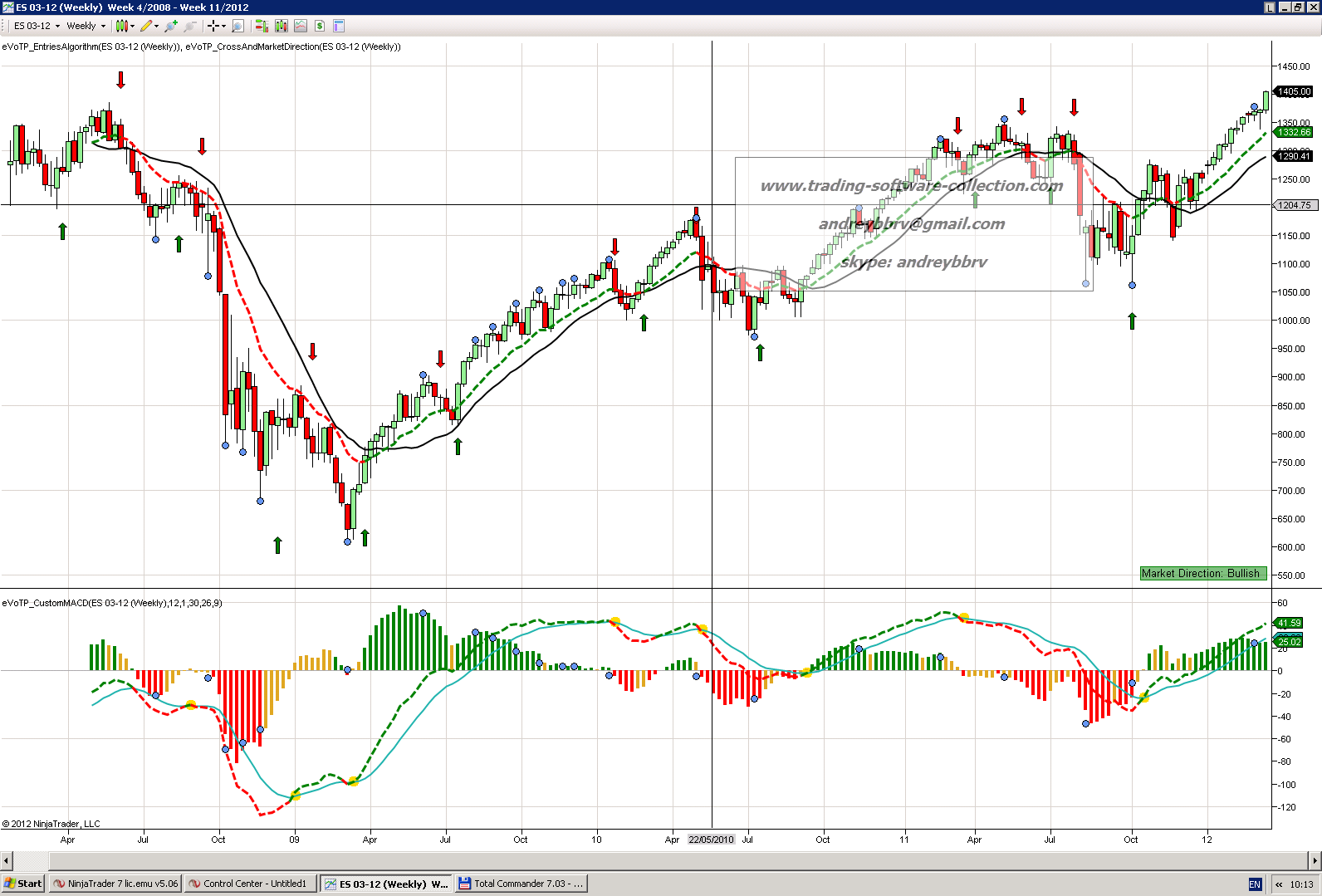Open the Strategies dollar-sign icon
1322x896 pixels.
(x=320, y=26)
